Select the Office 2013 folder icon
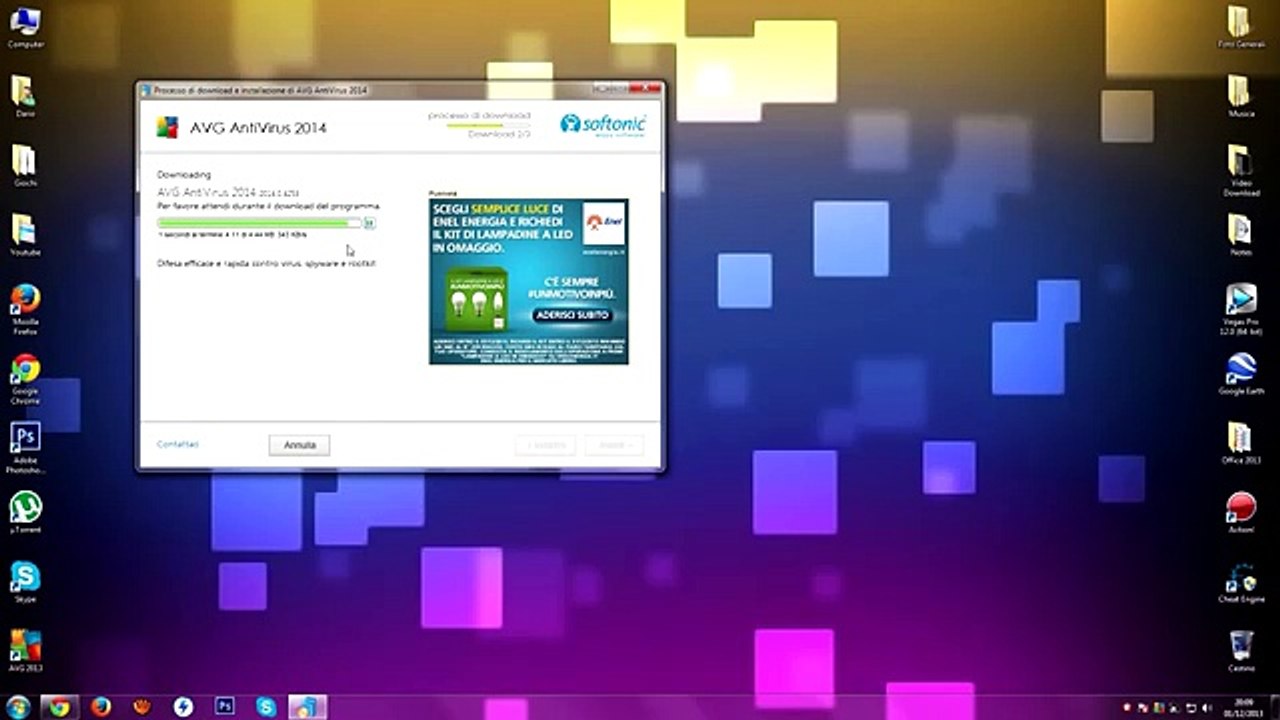This screenshot has width=1280, height=720. tap(1240, 442)
